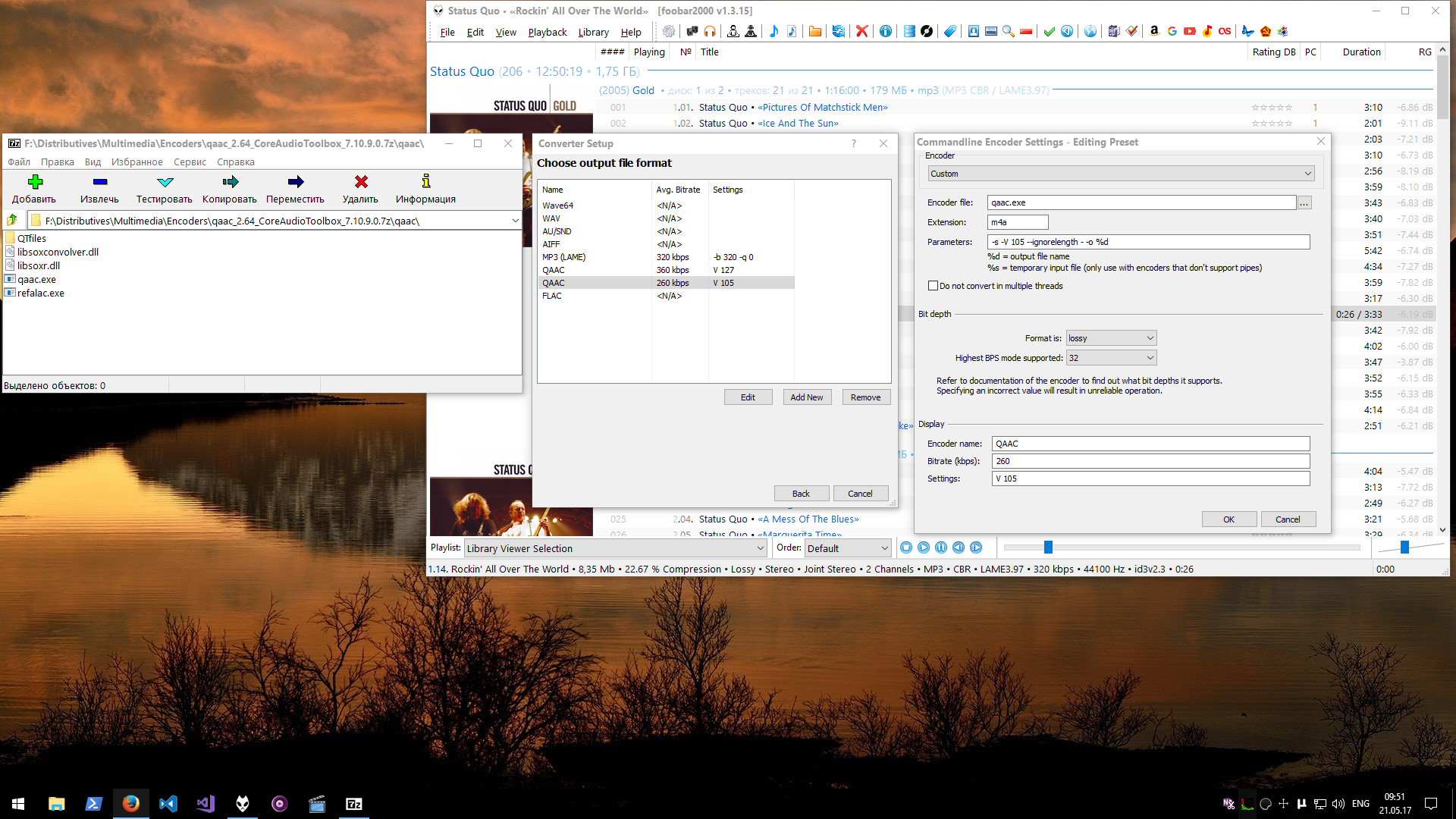Click the magnifying glass search icon

pyautogui.click(x=1009, y=31)
